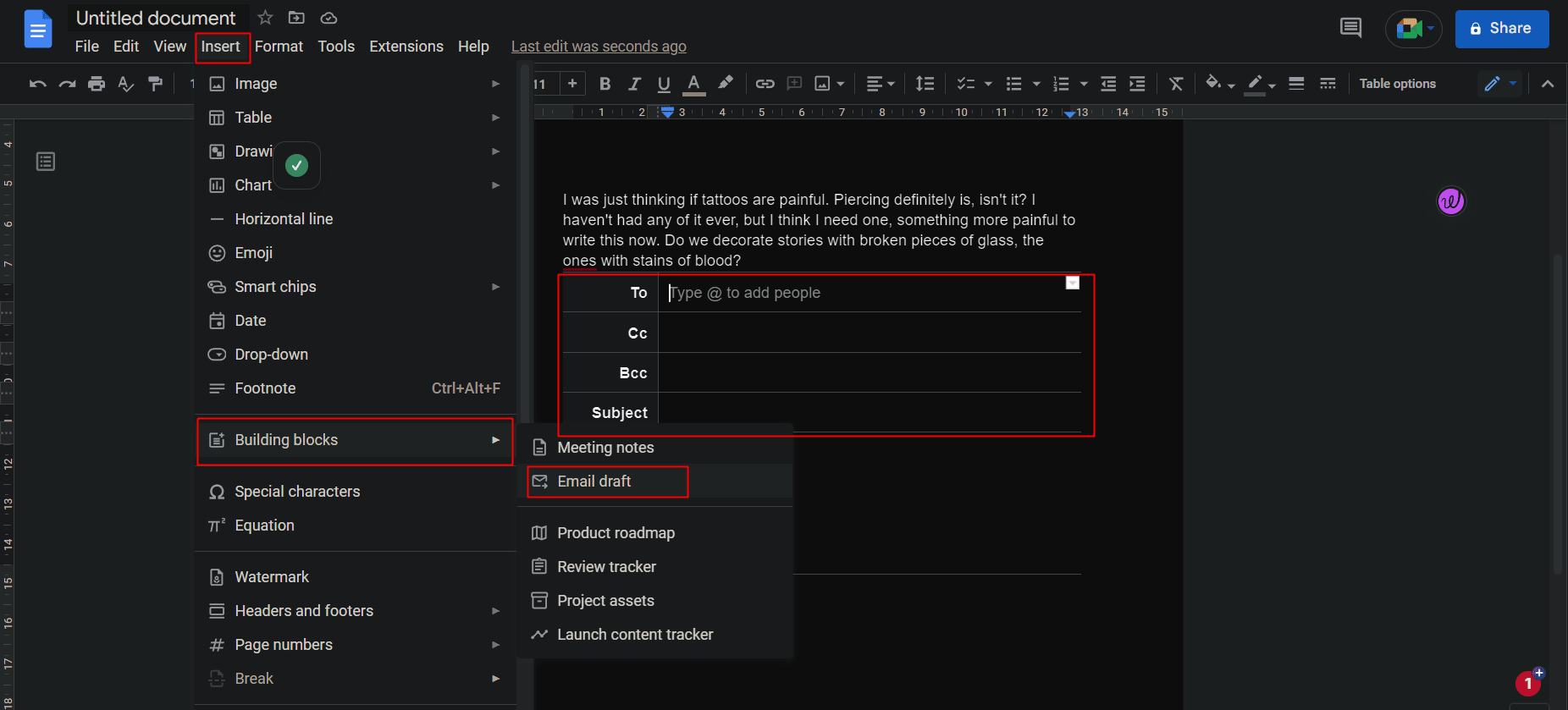Click the To field in email draft
The height and width of the screenshot is (710, 1568).
(x=870, y=293)
